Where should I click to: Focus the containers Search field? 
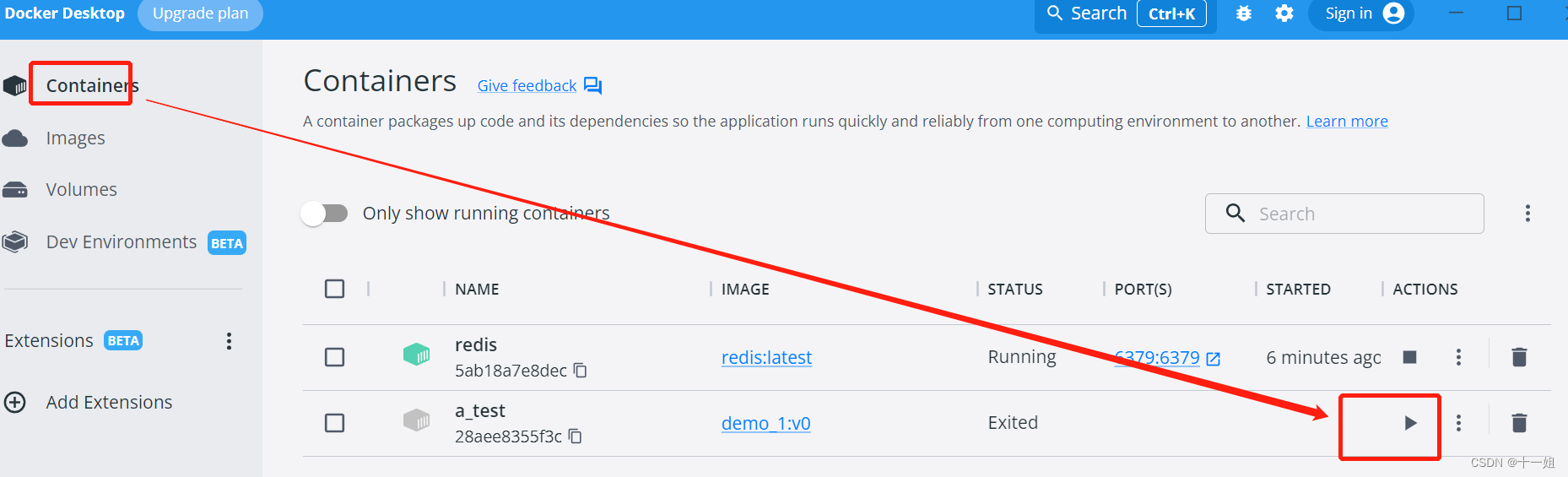click(1344, 214)
